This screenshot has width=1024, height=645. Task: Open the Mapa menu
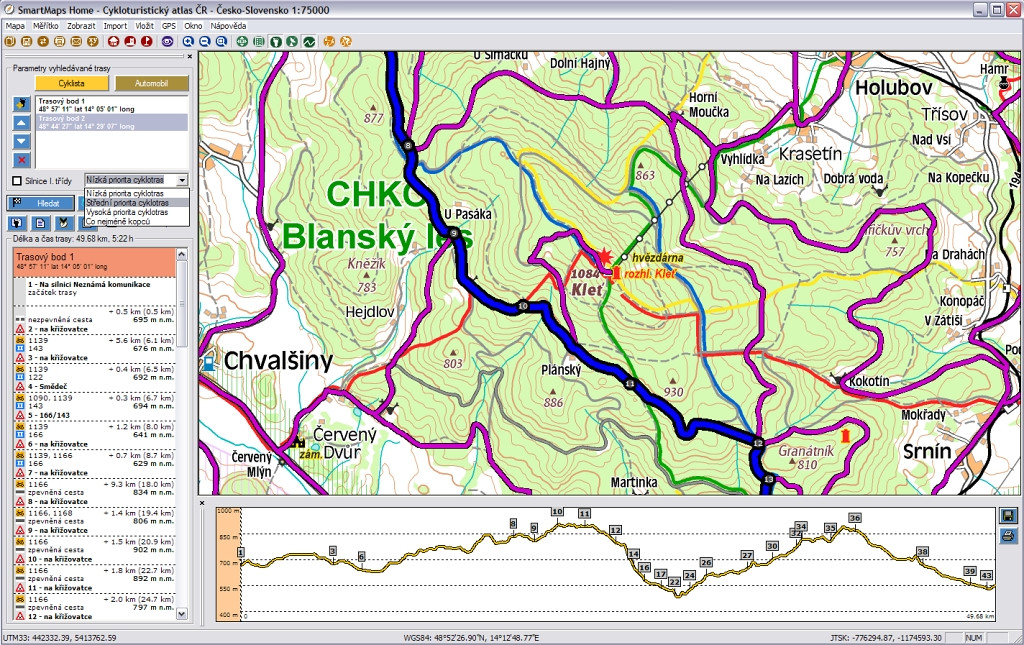tap(15, 26)
